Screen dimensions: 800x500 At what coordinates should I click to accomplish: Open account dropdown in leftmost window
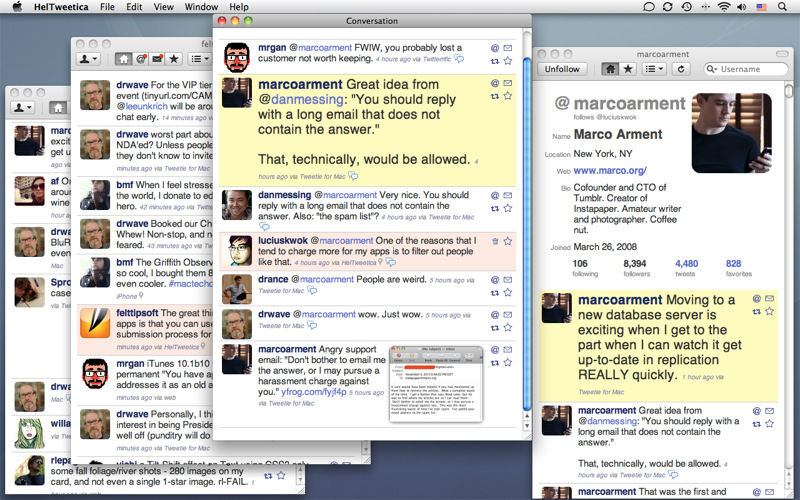[x=22, y=108]
